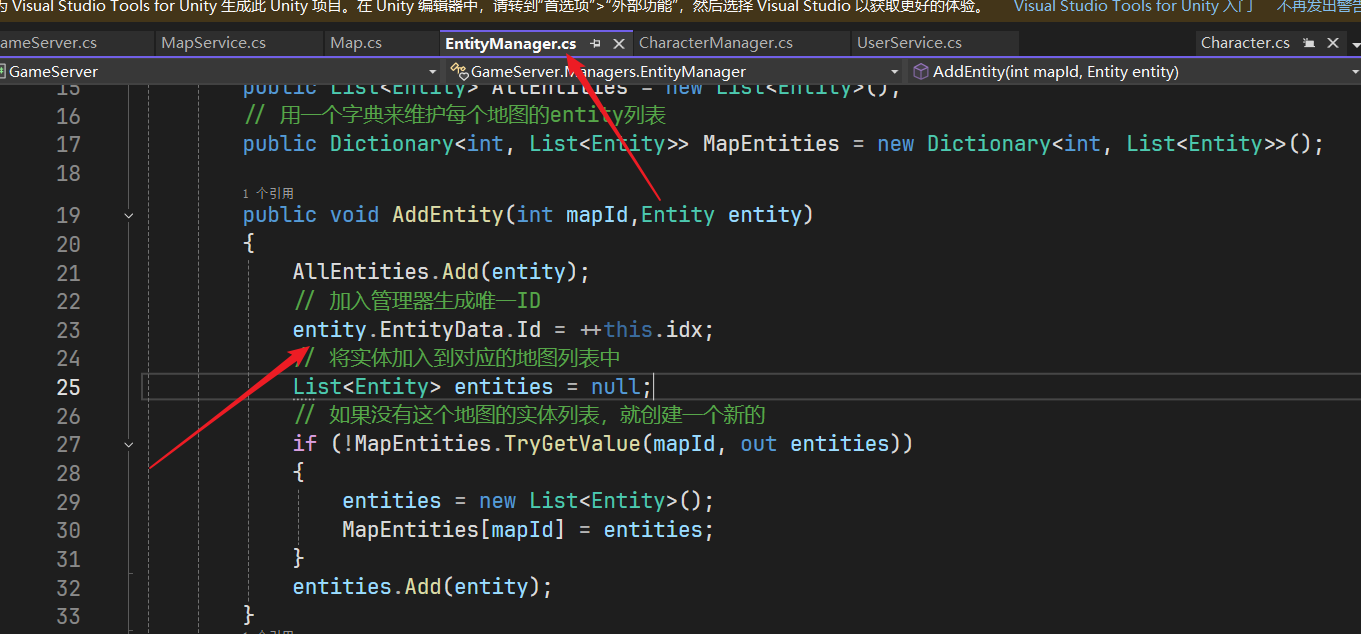1361x634 pixels.
Task: Open the UserService.cs tab
Action: coord(909,43)
